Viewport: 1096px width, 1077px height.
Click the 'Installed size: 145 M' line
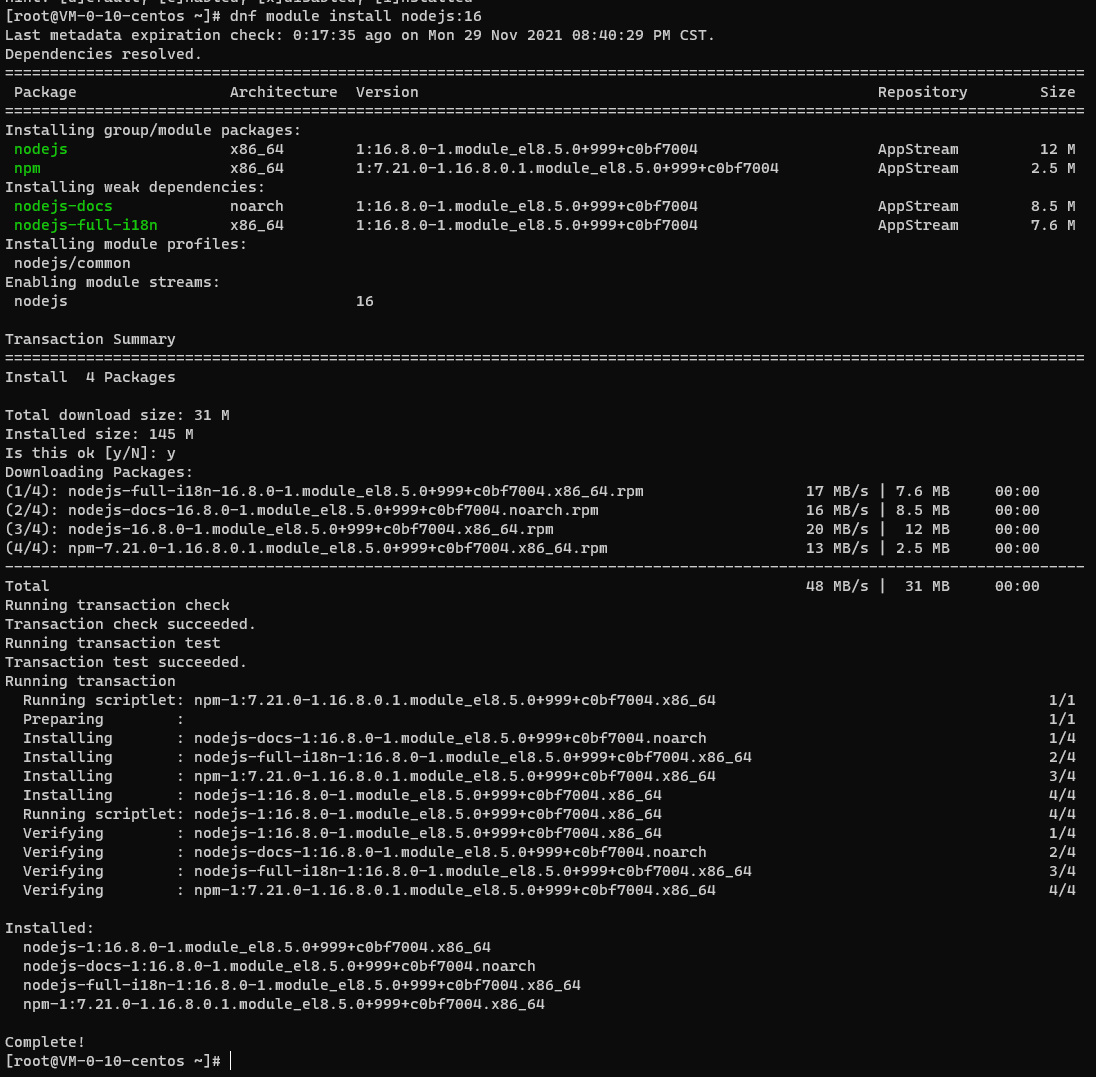(99, 434)
